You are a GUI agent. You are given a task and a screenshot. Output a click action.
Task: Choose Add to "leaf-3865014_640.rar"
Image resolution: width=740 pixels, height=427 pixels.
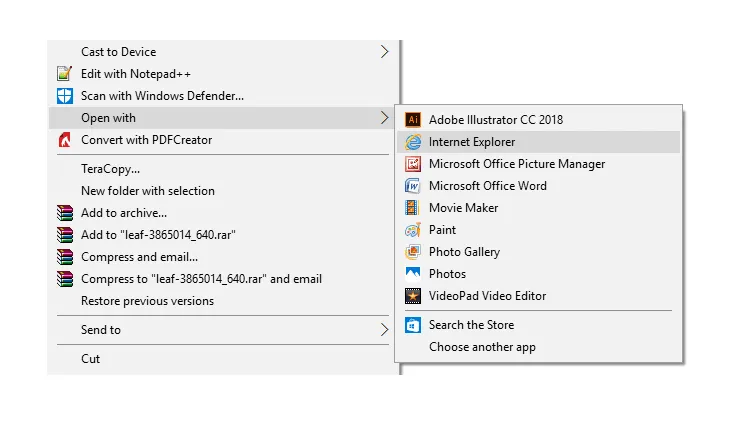point(223,234)
